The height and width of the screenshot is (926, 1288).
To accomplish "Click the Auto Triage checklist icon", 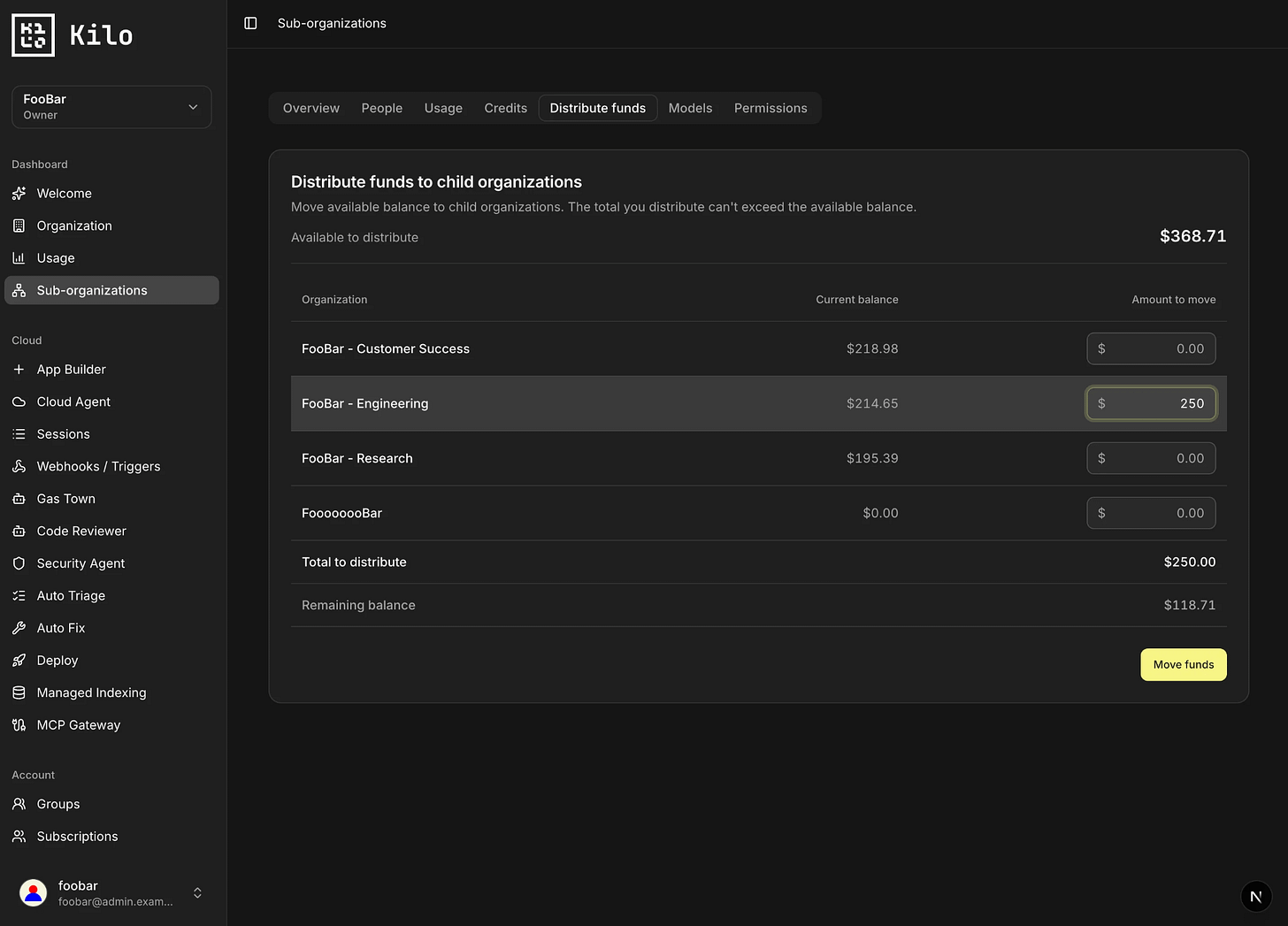I will pos(19,596).
